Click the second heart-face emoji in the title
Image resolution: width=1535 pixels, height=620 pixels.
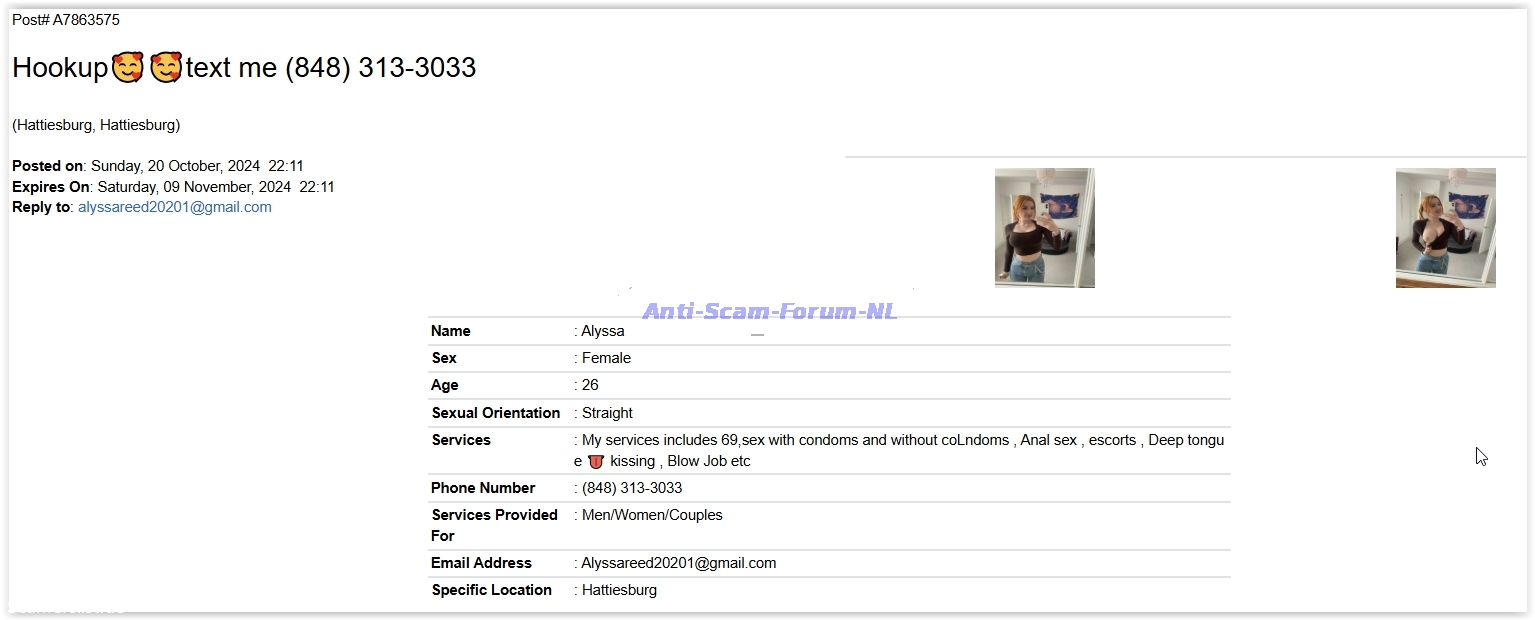pyautogui.click(x=166, y=68)
